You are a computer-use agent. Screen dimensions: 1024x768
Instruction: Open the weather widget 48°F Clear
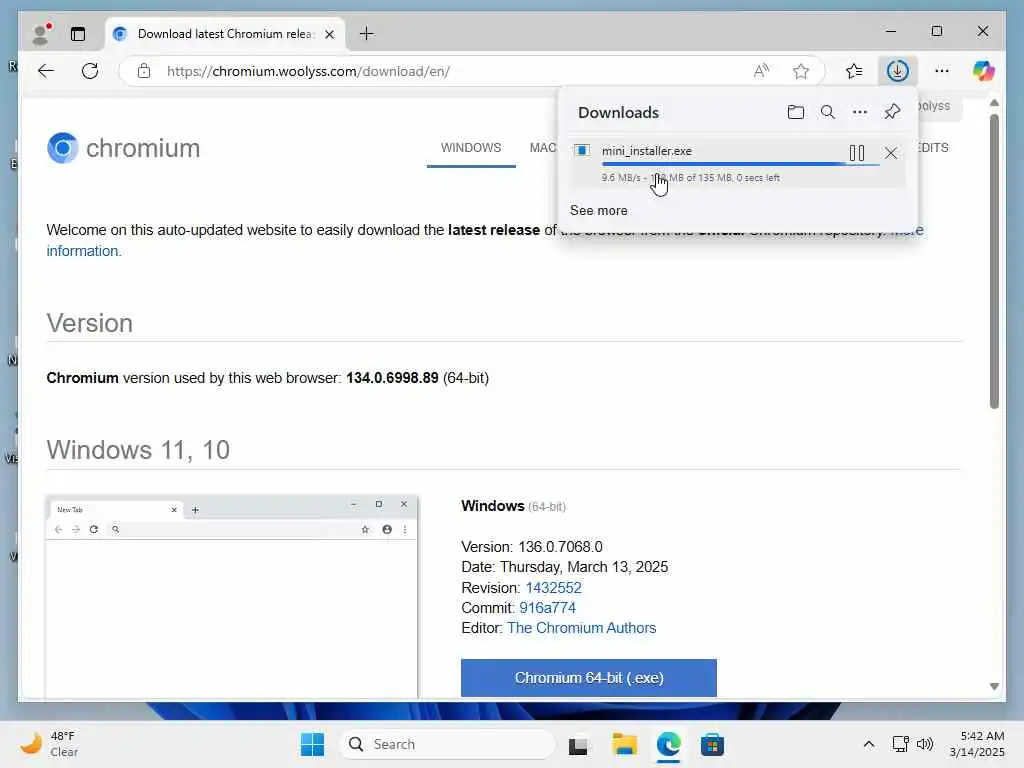click(x=50, y=744)
